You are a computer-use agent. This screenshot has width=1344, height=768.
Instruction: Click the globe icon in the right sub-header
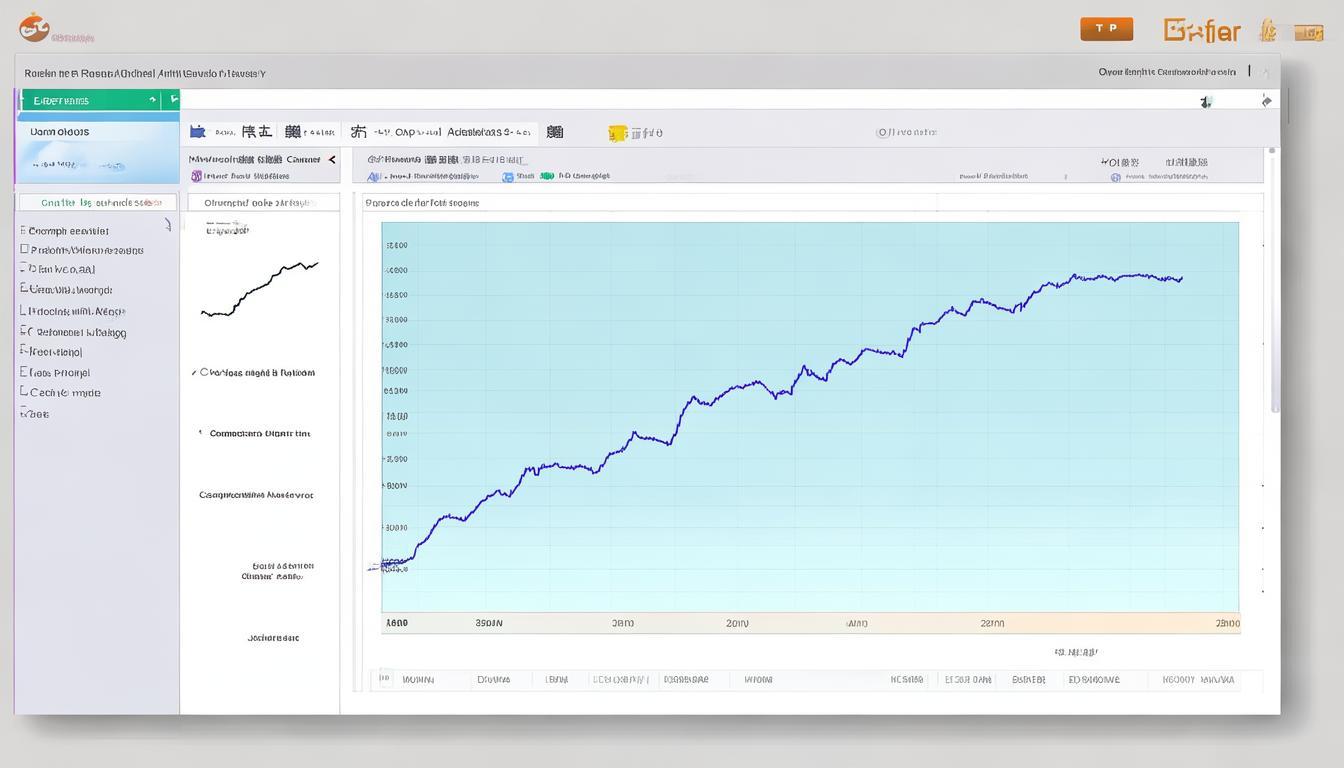point(1115,177)
